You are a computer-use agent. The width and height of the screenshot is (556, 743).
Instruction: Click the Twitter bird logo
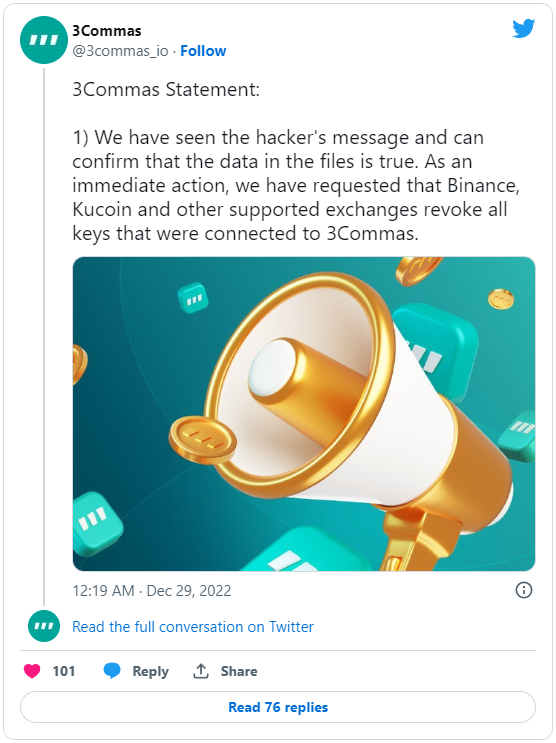click(x=523, y=28)
